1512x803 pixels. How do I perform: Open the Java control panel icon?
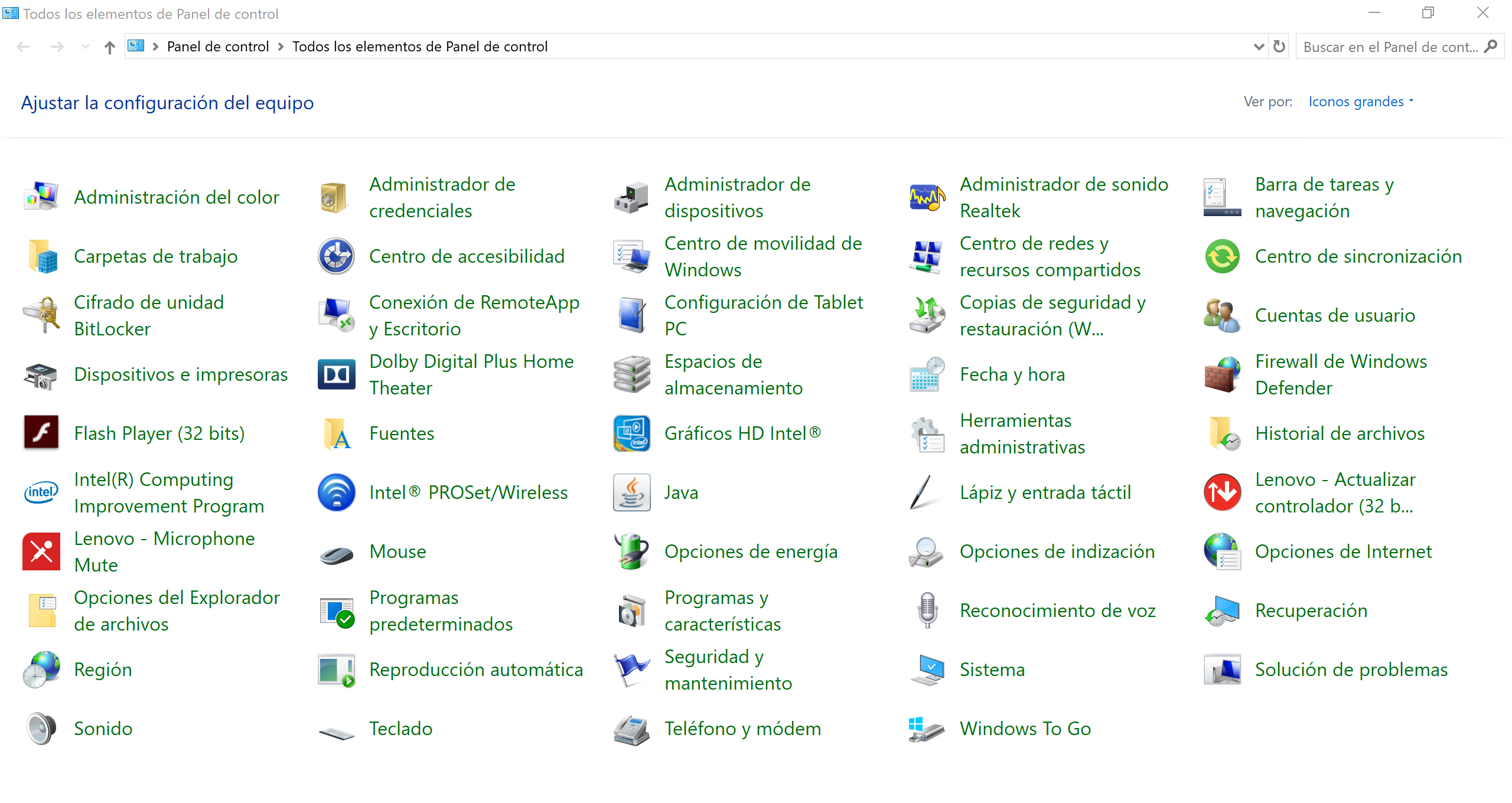(x=631, y=492)
